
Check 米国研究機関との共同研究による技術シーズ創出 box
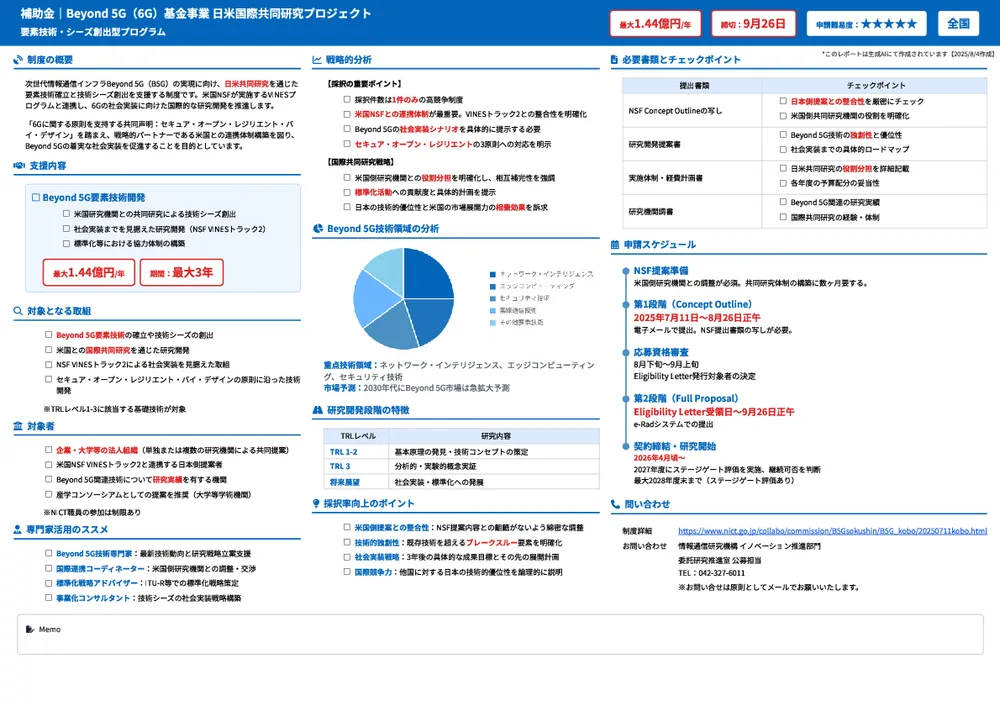66,214
